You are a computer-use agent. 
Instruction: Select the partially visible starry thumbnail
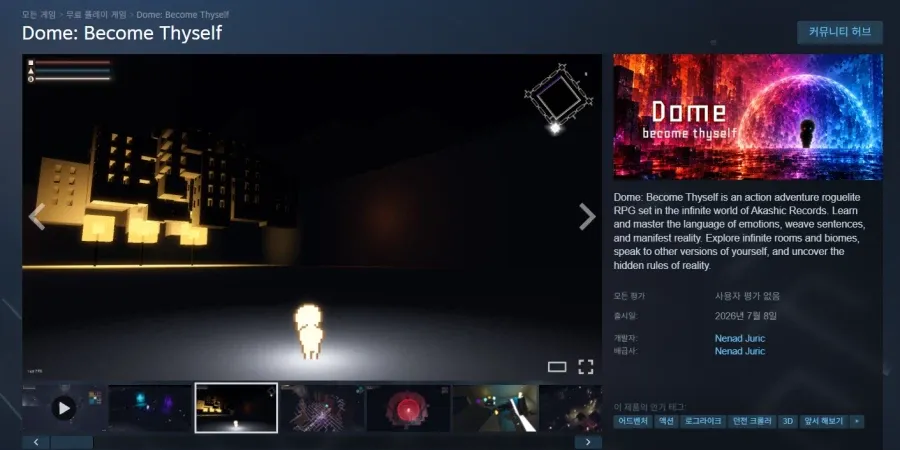(x=571, y=408)
